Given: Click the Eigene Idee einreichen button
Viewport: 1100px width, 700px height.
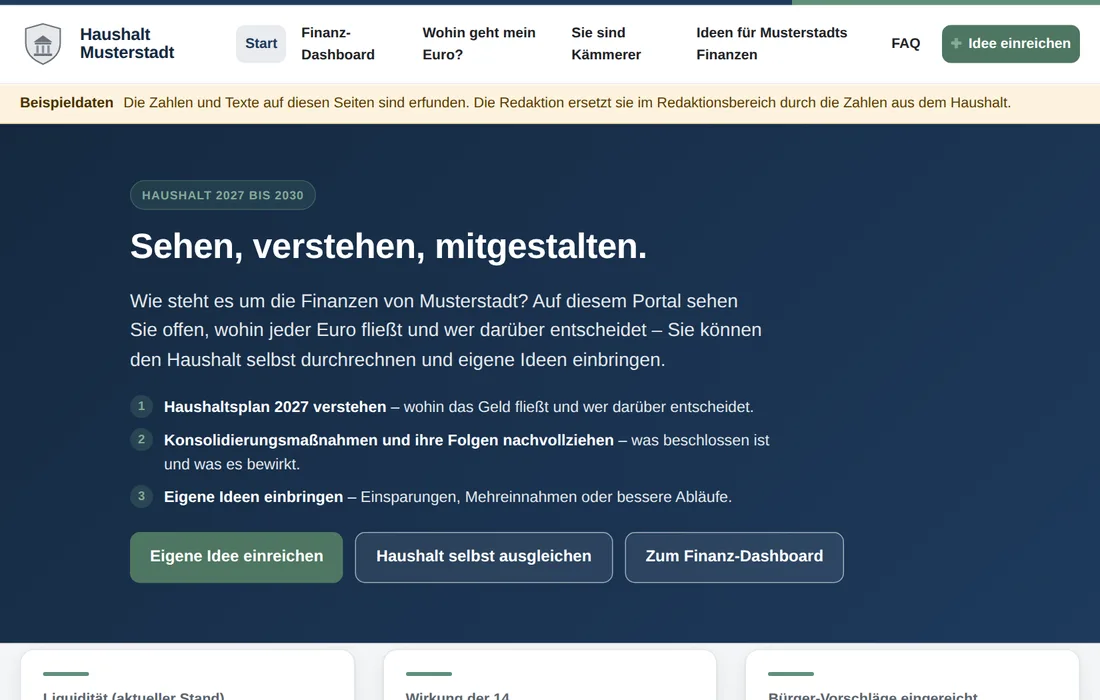Looking at the screenshot, I should click(x=236, y=557).
